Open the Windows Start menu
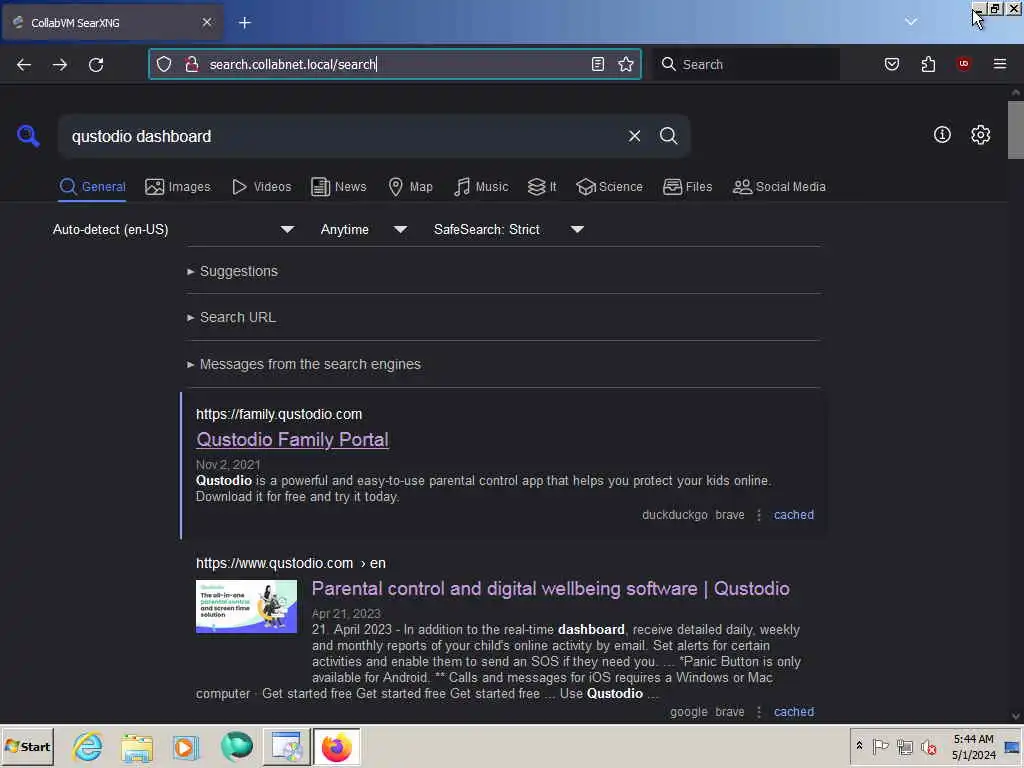Viewport: 1024px width, 768px height. pyautogui.click(x=27, y=746)
